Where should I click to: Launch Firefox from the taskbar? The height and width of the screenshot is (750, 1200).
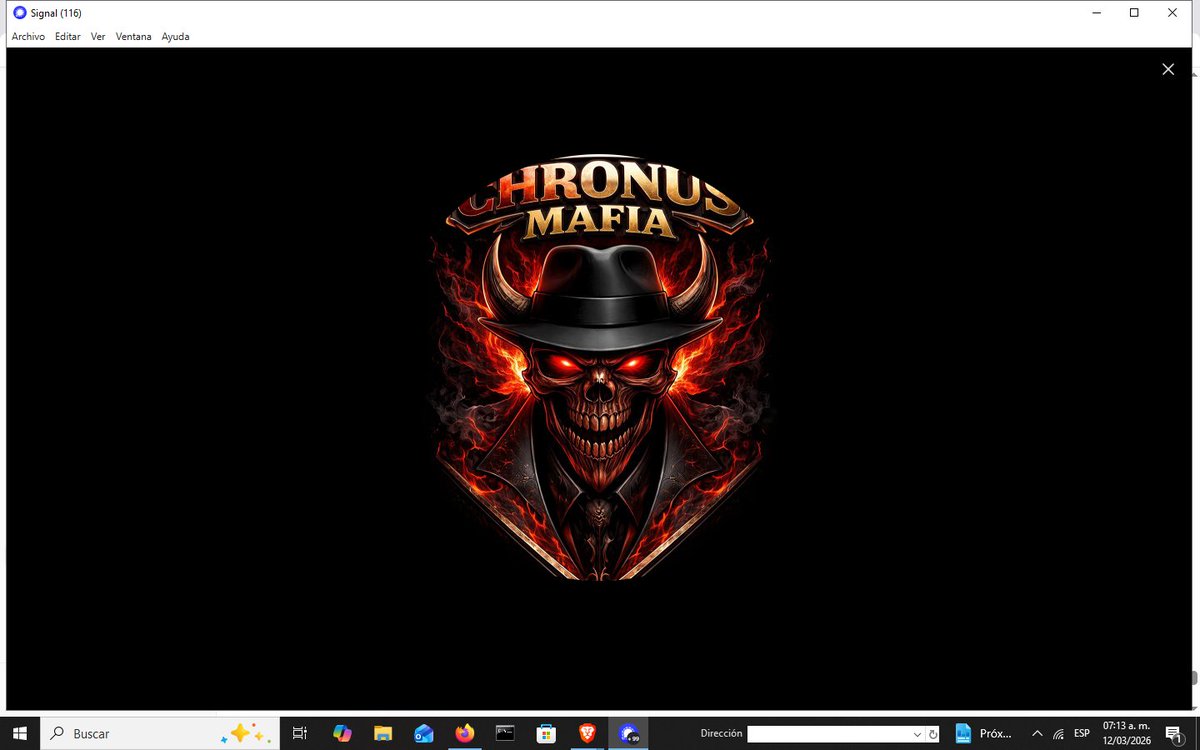pyautogui.click(x=465, y=733)
